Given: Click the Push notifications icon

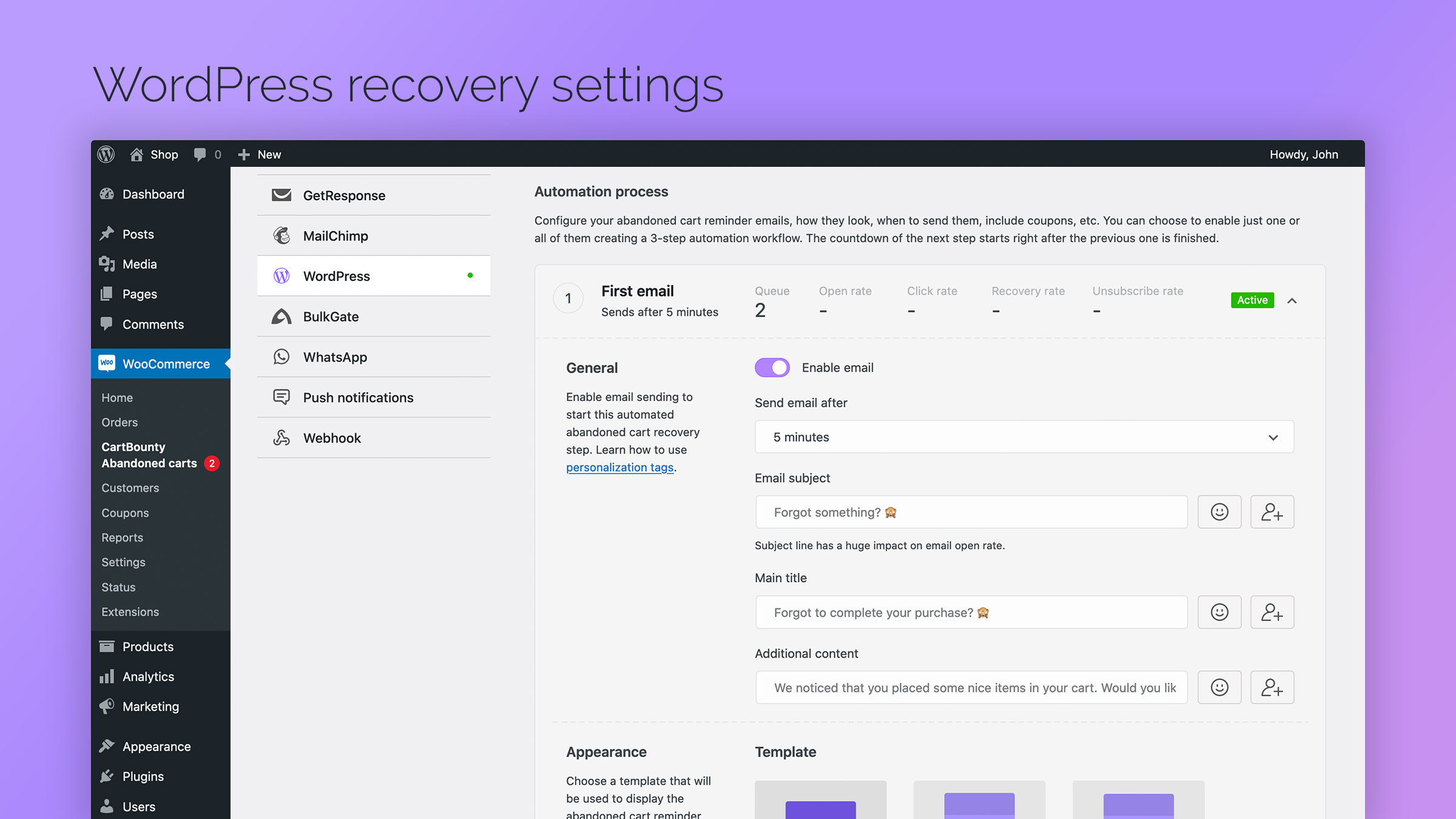Looking at the screenshot, I should (x=282, y=397).
